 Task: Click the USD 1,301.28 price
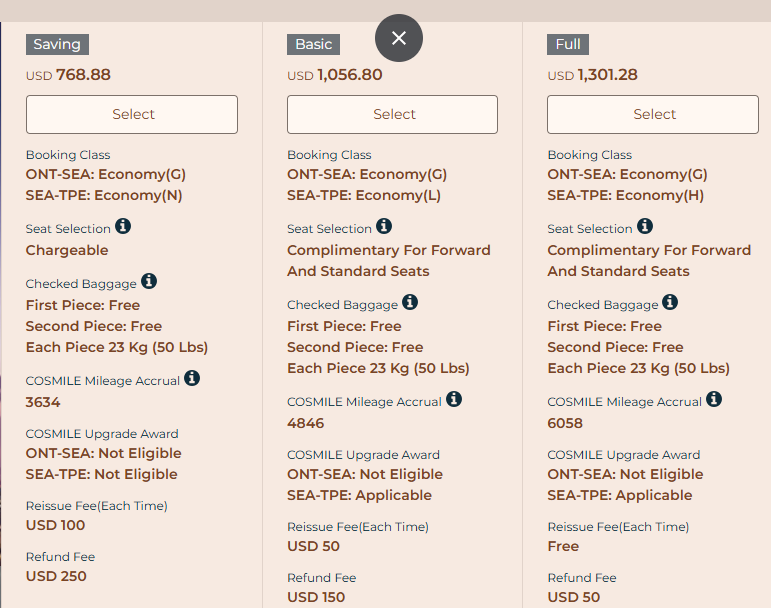pyautogui.click(x=593, y=75)
